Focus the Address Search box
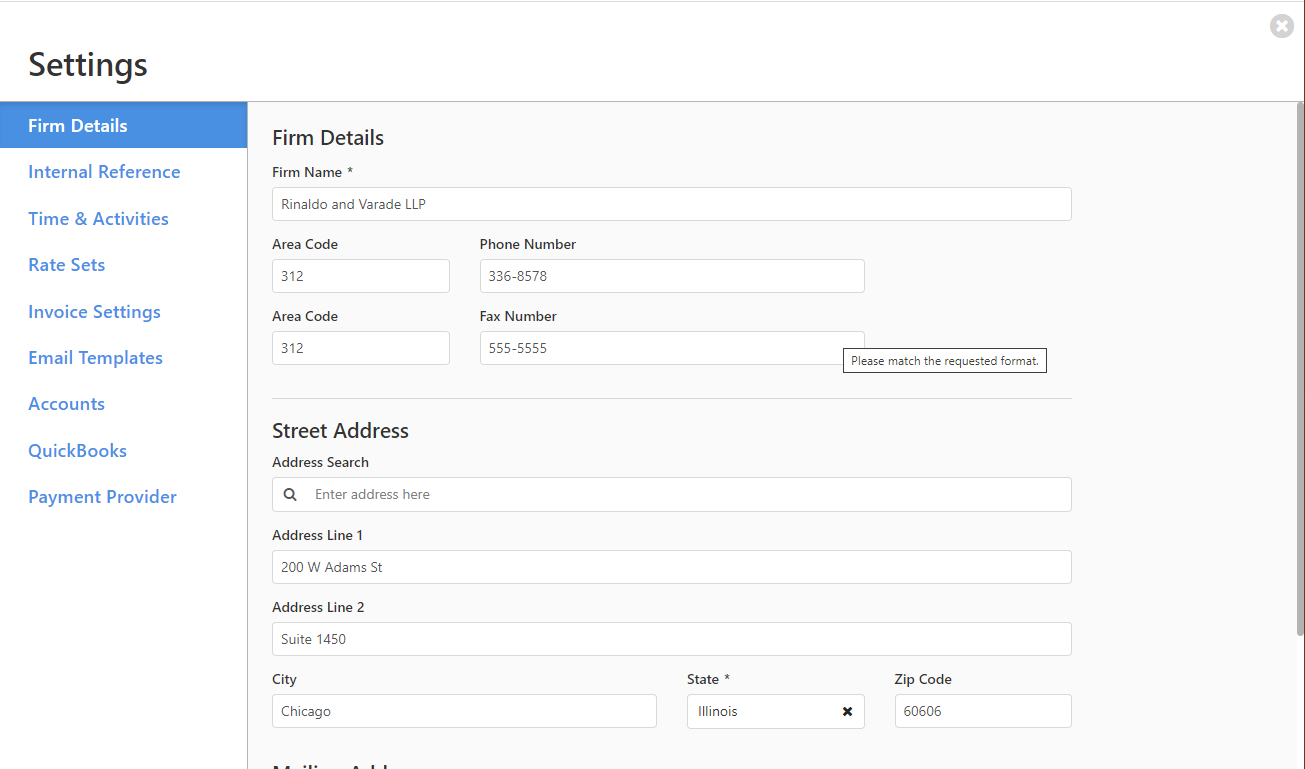 685,494
